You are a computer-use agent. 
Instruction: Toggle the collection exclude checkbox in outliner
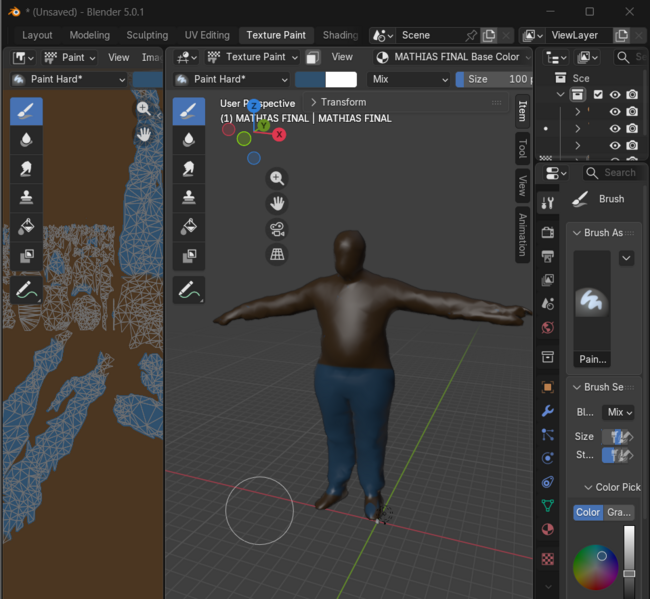pyautogui.click(x=597, y=95)
